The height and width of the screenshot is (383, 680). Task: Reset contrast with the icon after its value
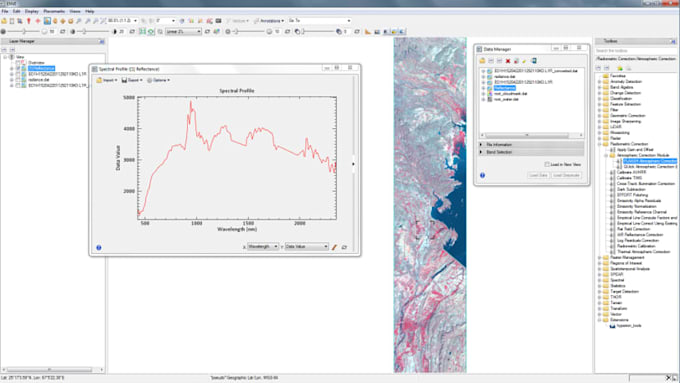[132, 32]
